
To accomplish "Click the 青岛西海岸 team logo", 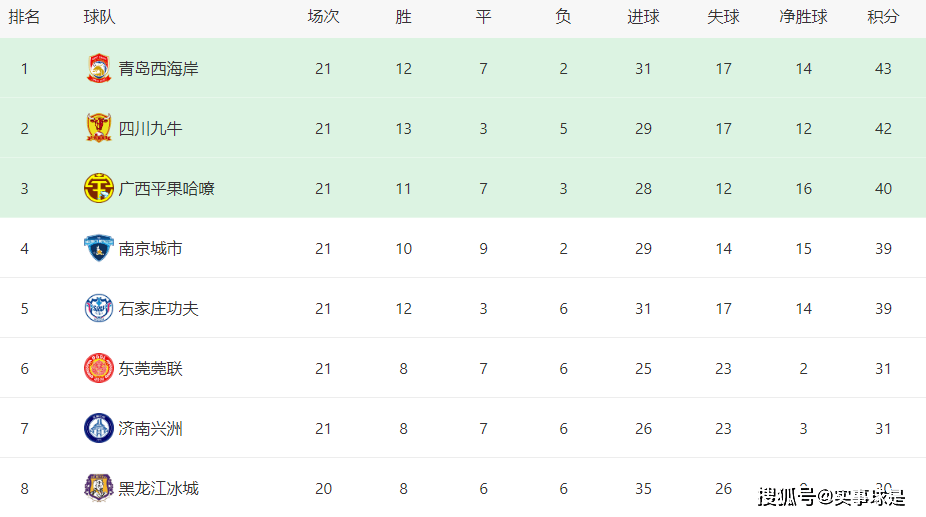I will pos(99,68).
